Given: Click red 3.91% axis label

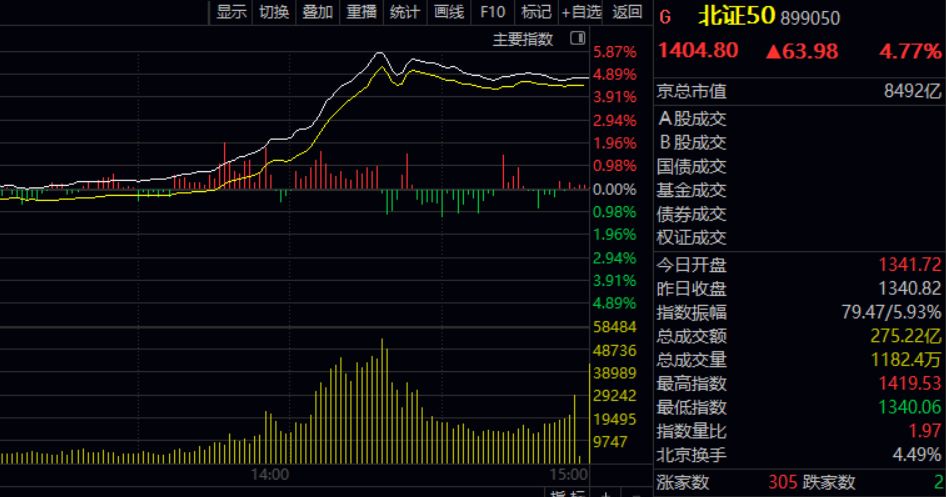Looking at the screenshot, I should tap(614, 97).
